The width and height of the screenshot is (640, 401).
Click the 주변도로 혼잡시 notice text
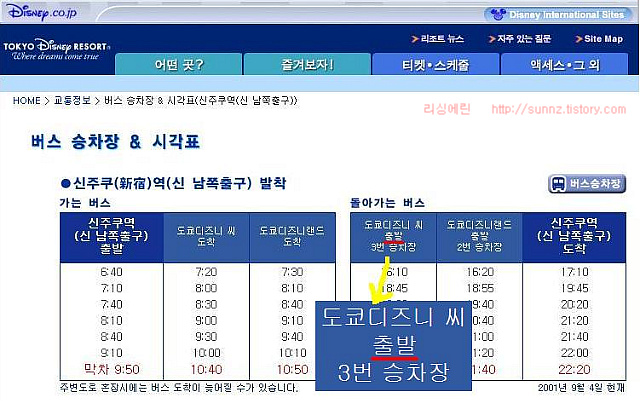point(179,388)
